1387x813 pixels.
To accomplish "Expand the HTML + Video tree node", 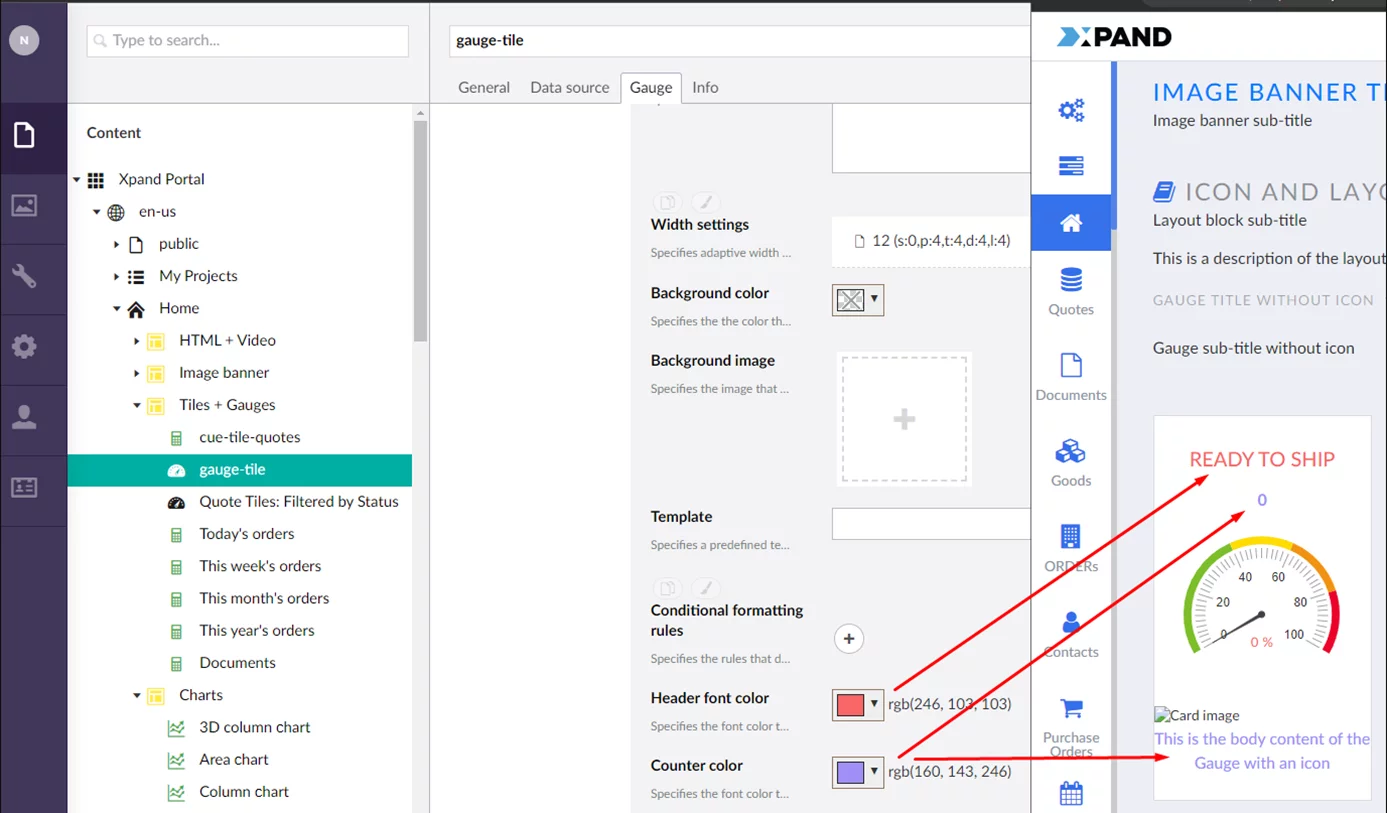I will 137,341.
